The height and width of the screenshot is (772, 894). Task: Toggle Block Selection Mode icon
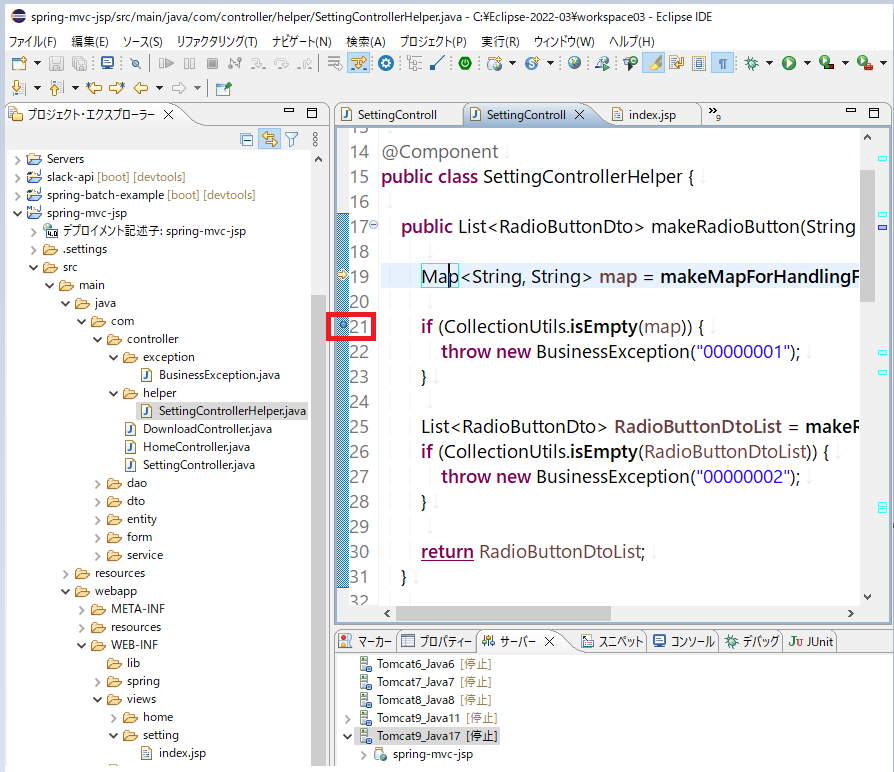point(699,63)
